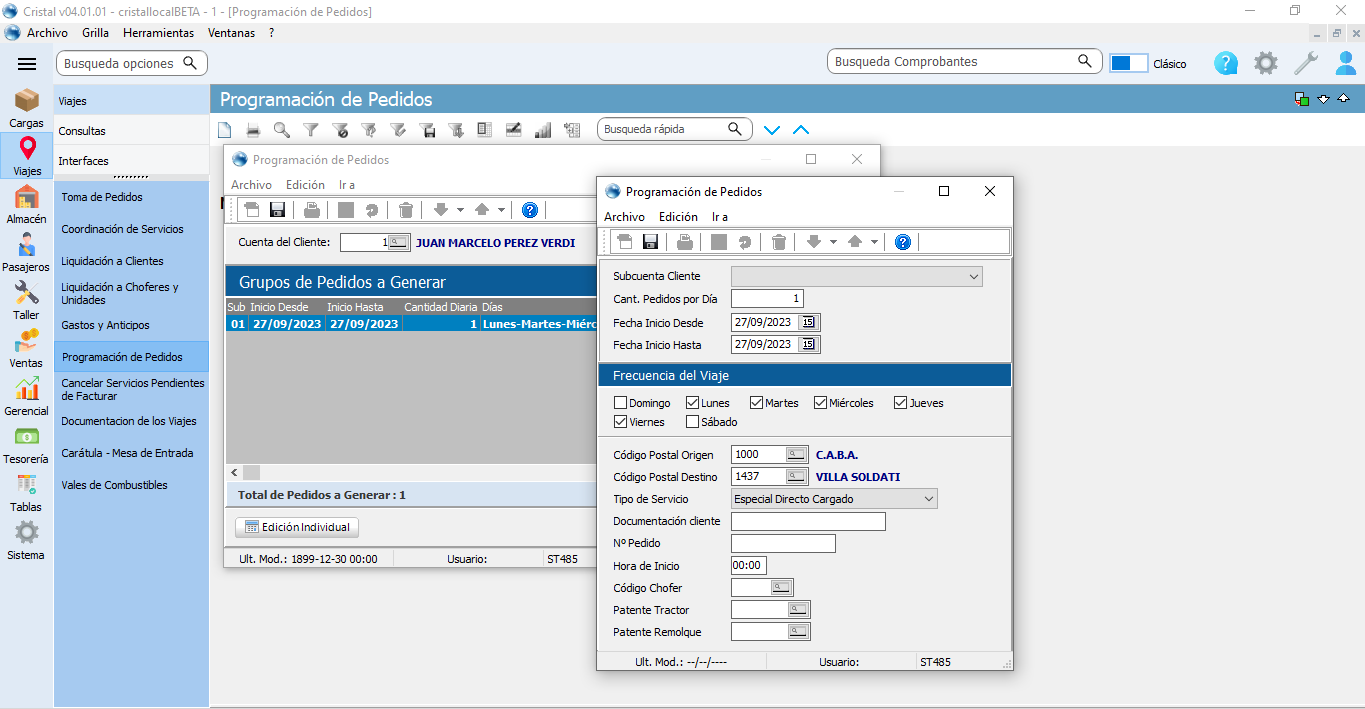Image resolution: width=1365 pixels, height=709 pixels.
Task: Uncheck the Miércoles checkbox
Action: pyautogui.click(x=821, y=403)
